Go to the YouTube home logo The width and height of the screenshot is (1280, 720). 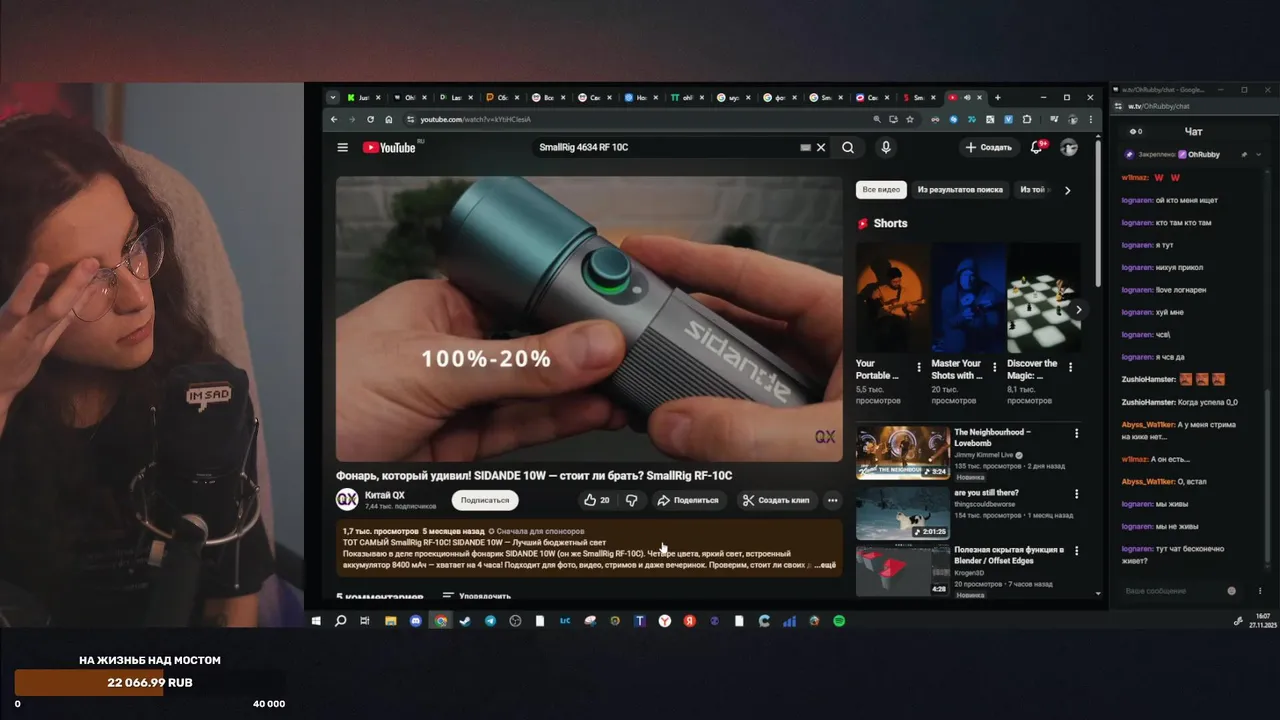389,147
